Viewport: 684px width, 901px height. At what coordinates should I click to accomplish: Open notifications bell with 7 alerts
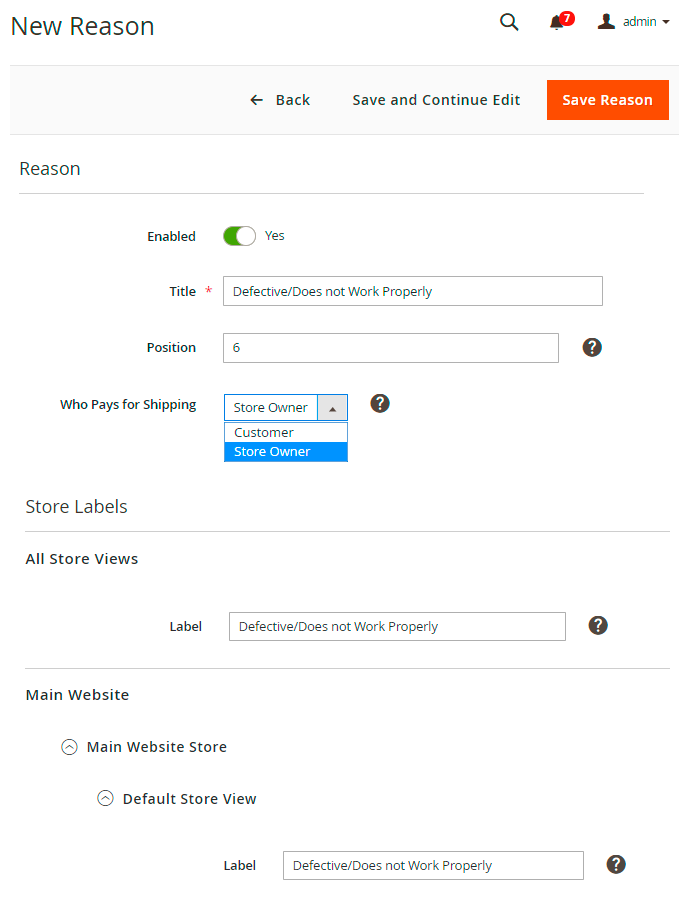[557, 22]
